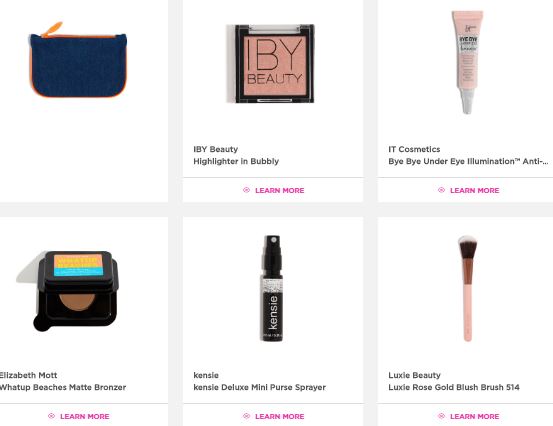Click eye icon beside kensie Learn More
This screenshot has height=426, width=553.
click(247, 416)
